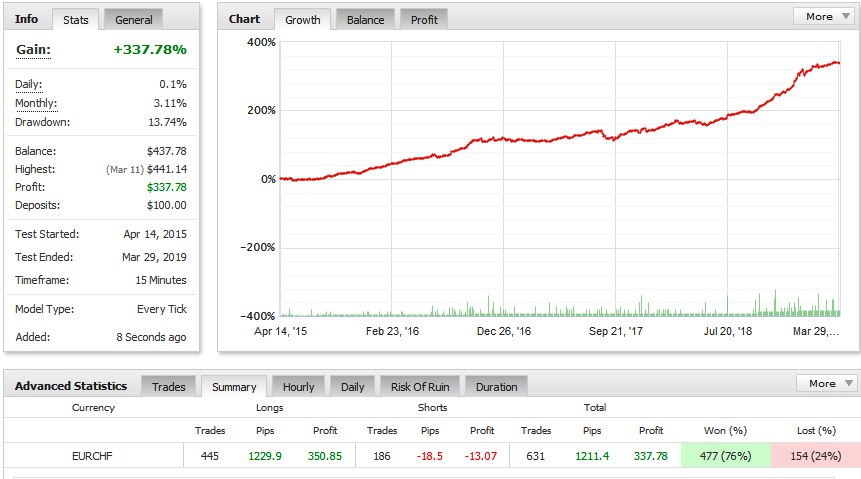Select the Shorts trades cell 186
Viewport: 861px width, 479px height.
tap(382, 456)
